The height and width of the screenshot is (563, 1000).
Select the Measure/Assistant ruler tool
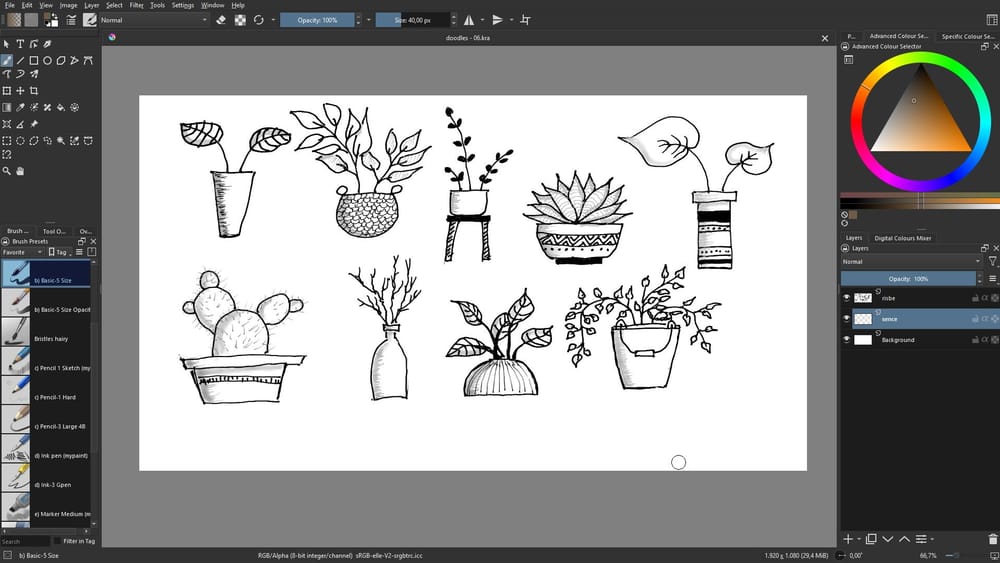pyautogui.click(x=20, y=124)
